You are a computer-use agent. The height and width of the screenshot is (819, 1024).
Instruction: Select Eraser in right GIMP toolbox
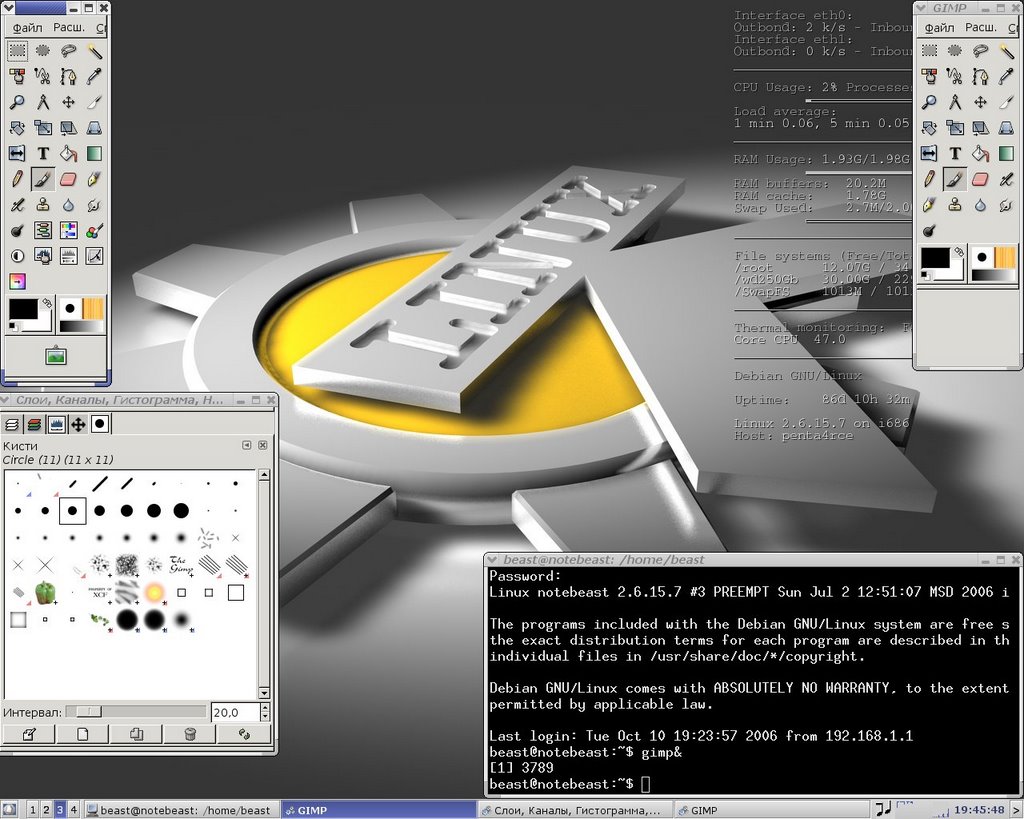tap(980, 179)
